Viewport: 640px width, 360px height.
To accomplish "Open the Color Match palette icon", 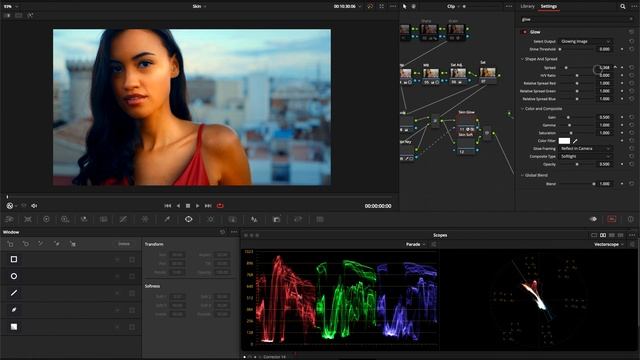I will click(x=28, y=219).
